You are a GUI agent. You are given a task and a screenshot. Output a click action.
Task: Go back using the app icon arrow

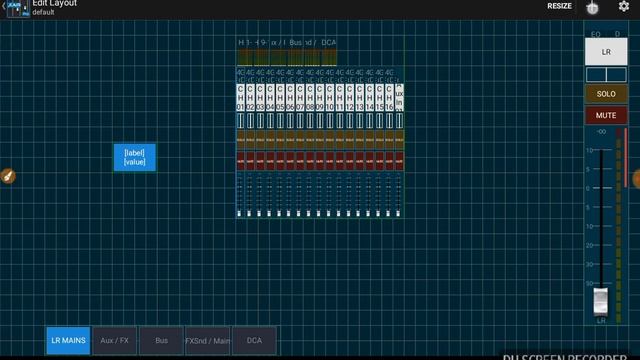pos(16,8)
